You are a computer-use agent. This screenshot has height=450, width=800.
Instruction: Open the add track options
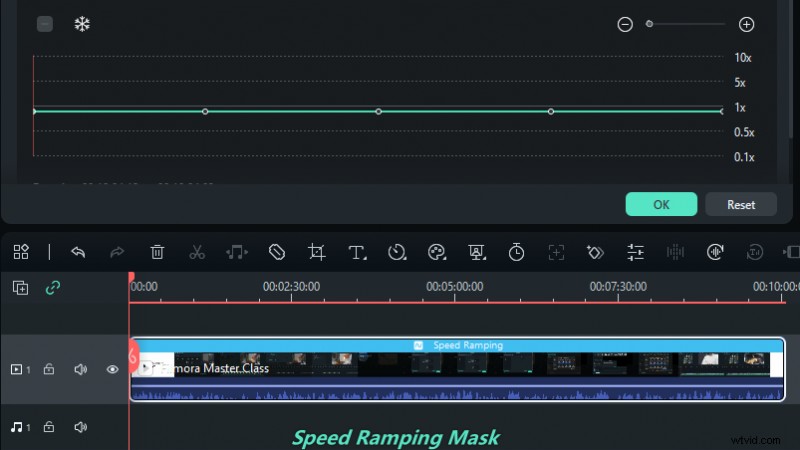[21, 288]
